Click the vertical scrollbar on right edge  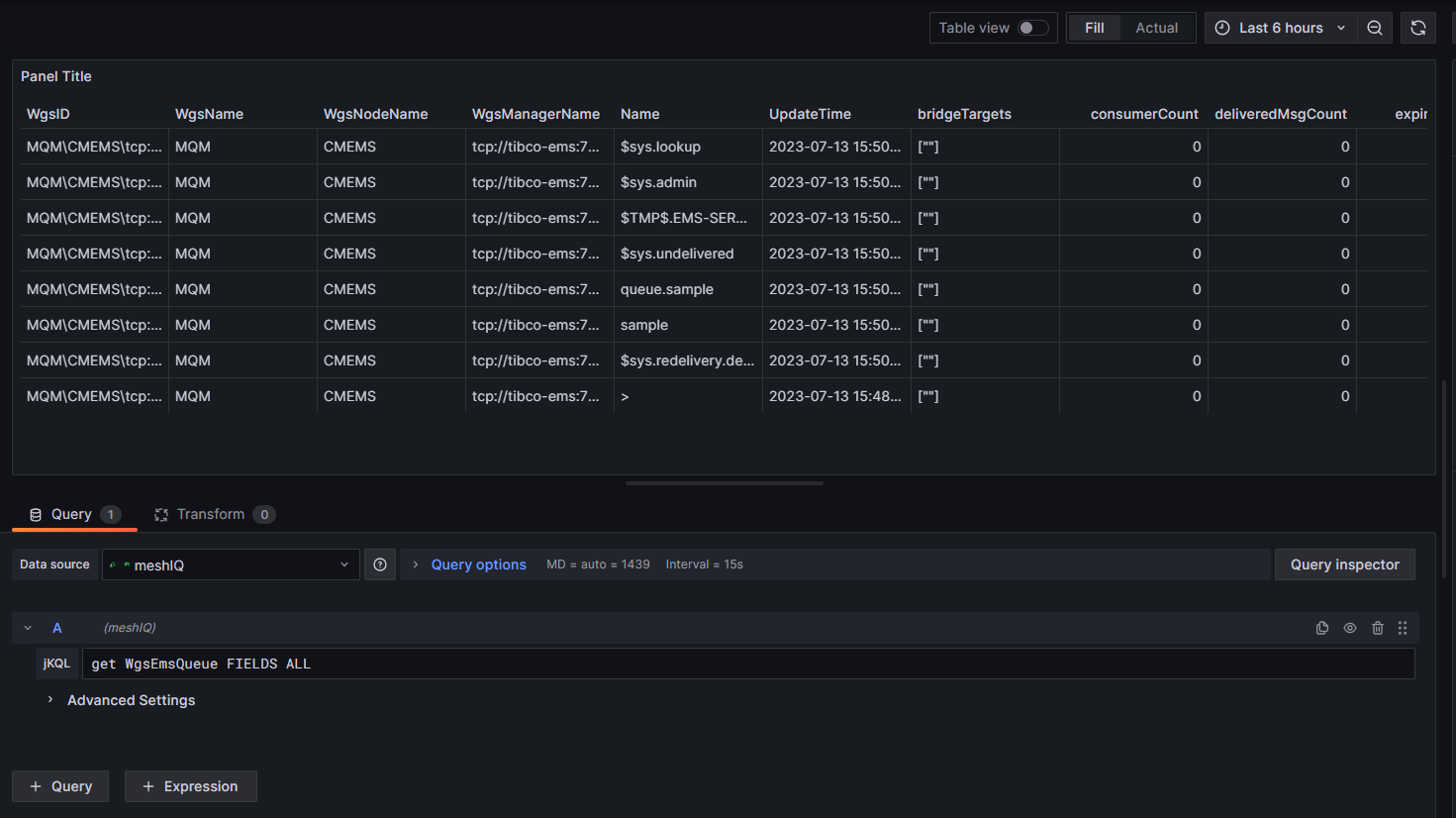click(x=1444, y=480)
